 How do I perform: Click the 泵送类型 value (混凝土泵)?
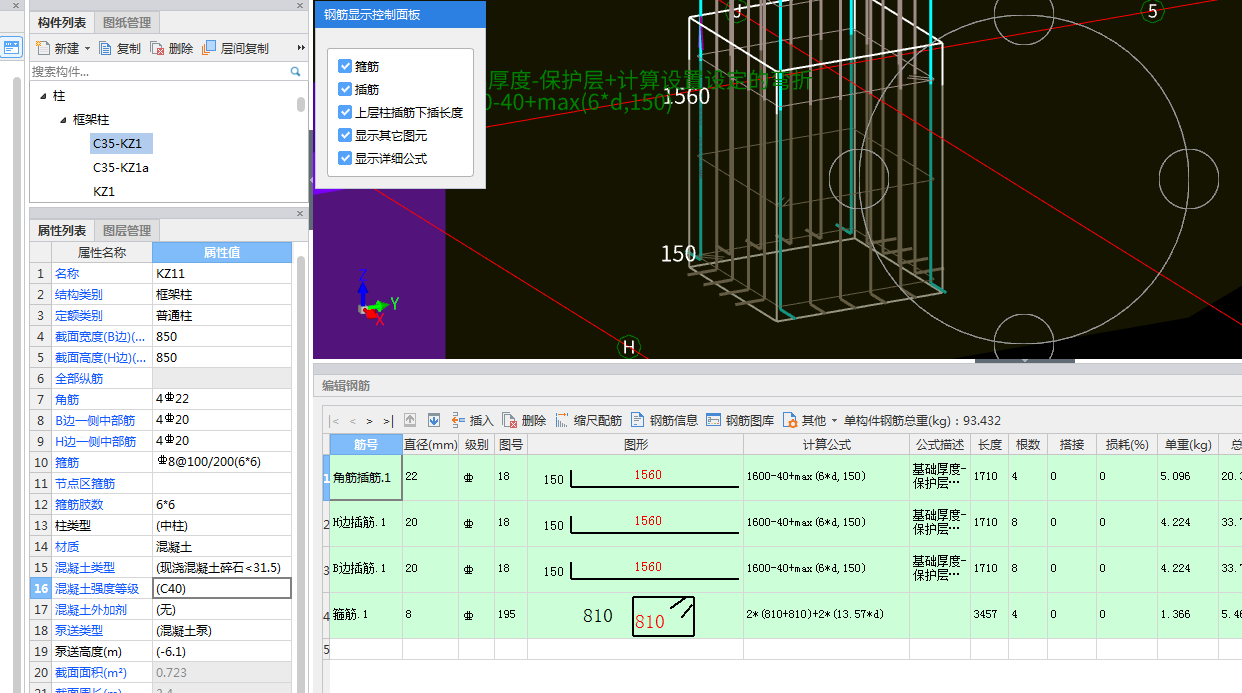coord(222,630)
